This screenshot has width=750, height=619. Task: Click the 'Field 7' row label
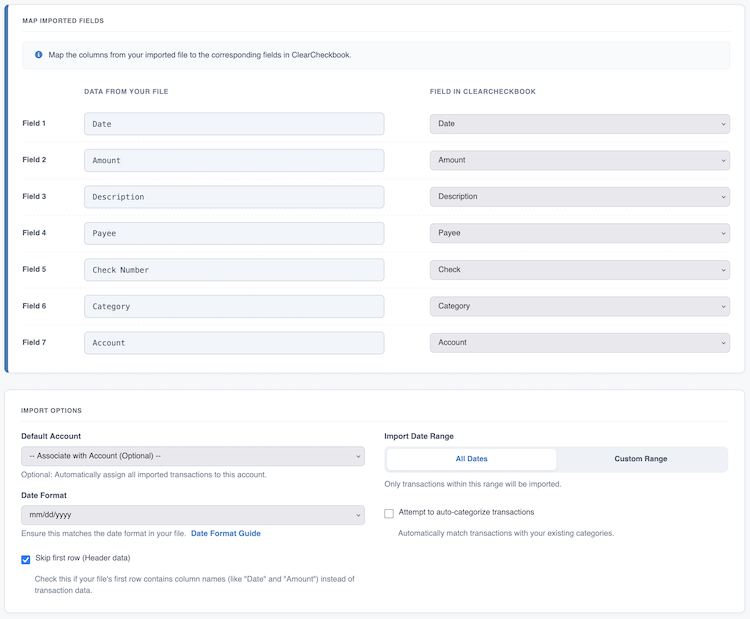coord(34,343)
